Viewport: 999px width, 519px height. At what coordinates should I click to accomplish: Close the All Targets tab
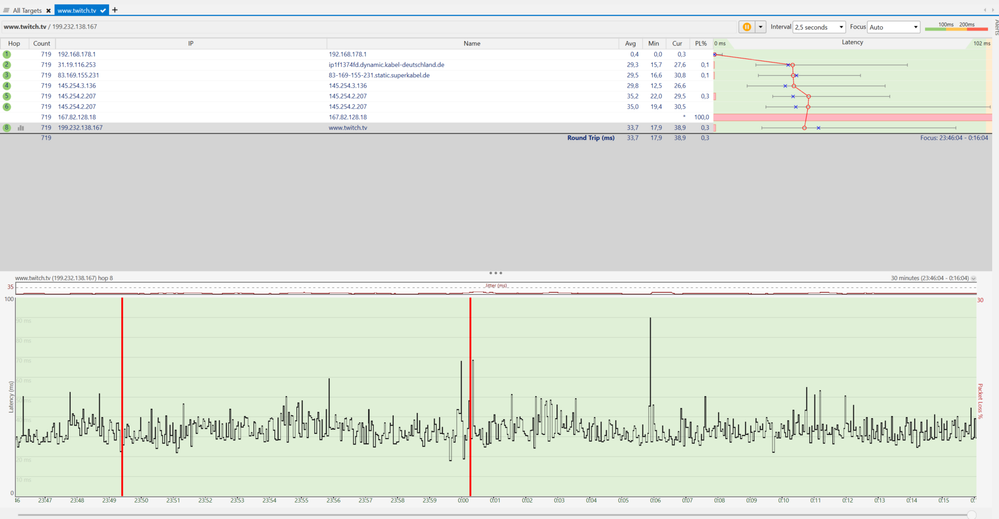click(x=48, y=10)
